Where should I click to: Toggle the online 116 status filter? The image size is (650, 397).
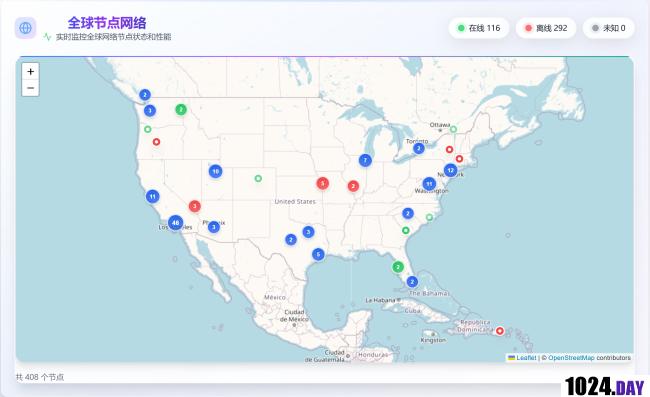tap(479, 28)
